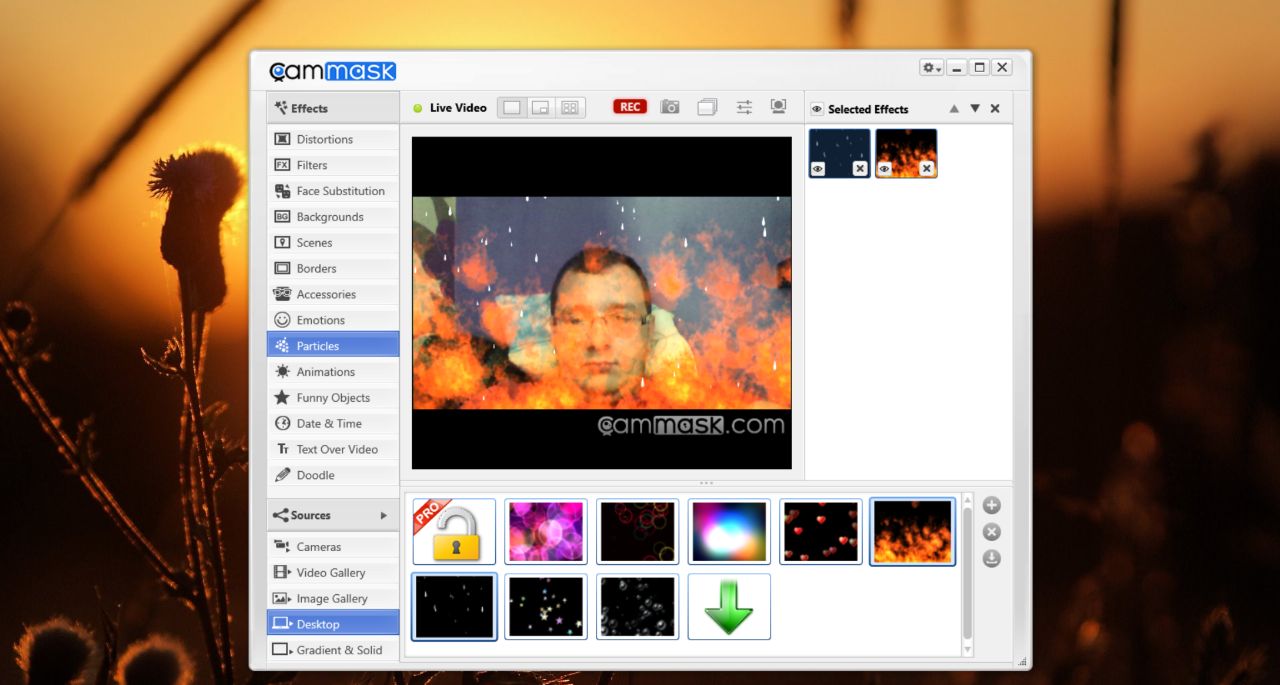
Task: Click the Effects panel header
Action: coord(333,108)
